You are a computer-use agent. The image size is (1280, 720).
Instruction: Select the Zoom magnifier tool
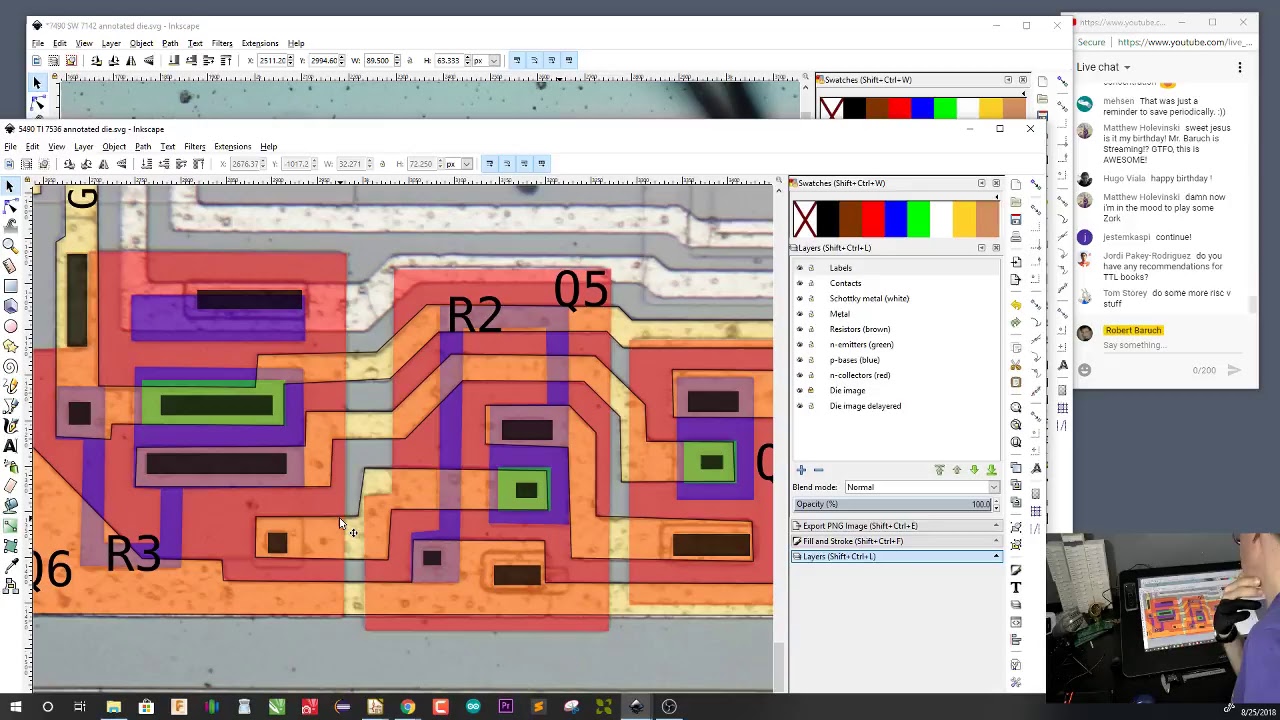click(x=10, y=246)
